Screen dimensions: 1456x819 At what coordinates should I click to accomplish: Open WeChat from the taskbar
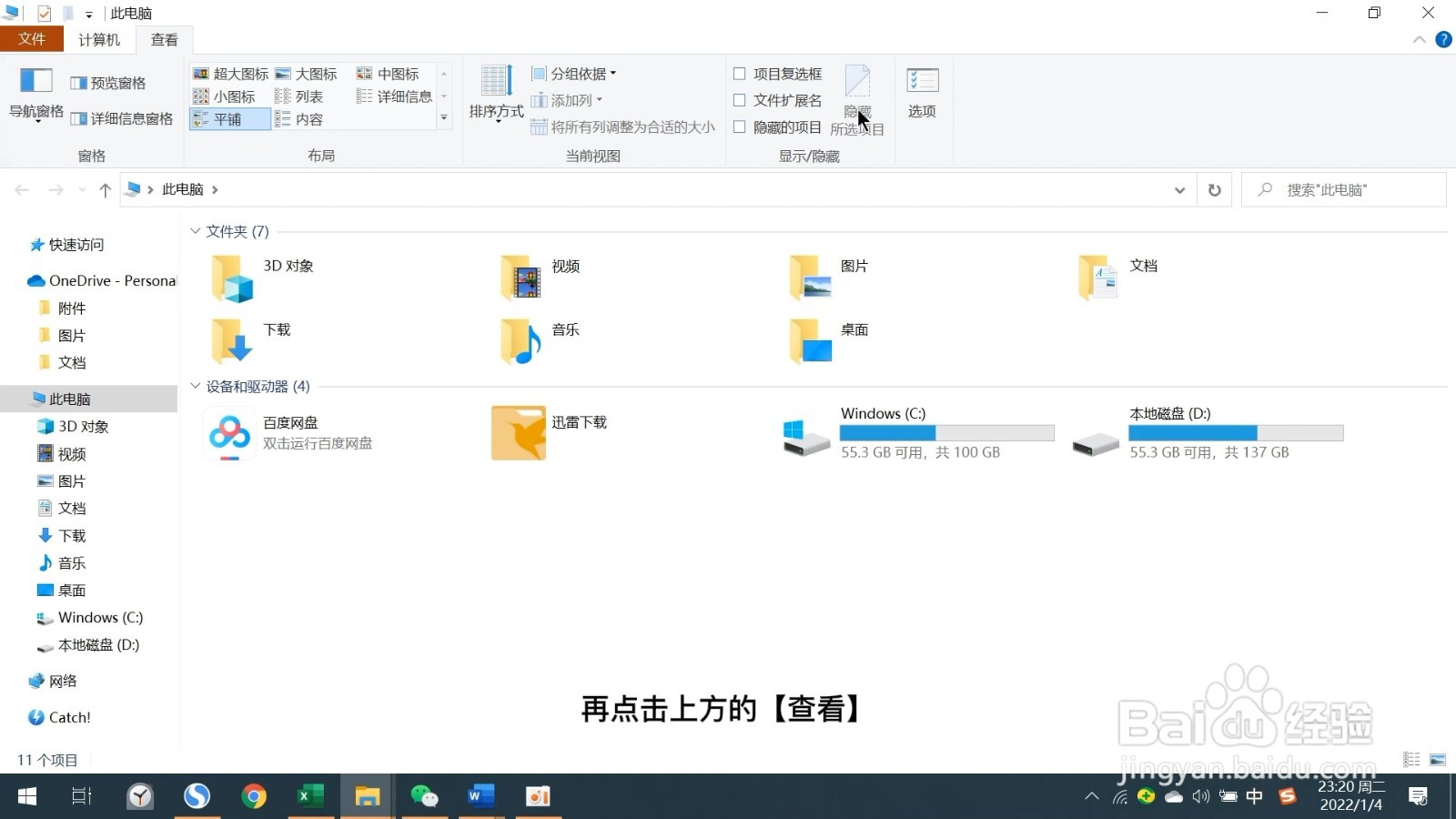point(424,796)
